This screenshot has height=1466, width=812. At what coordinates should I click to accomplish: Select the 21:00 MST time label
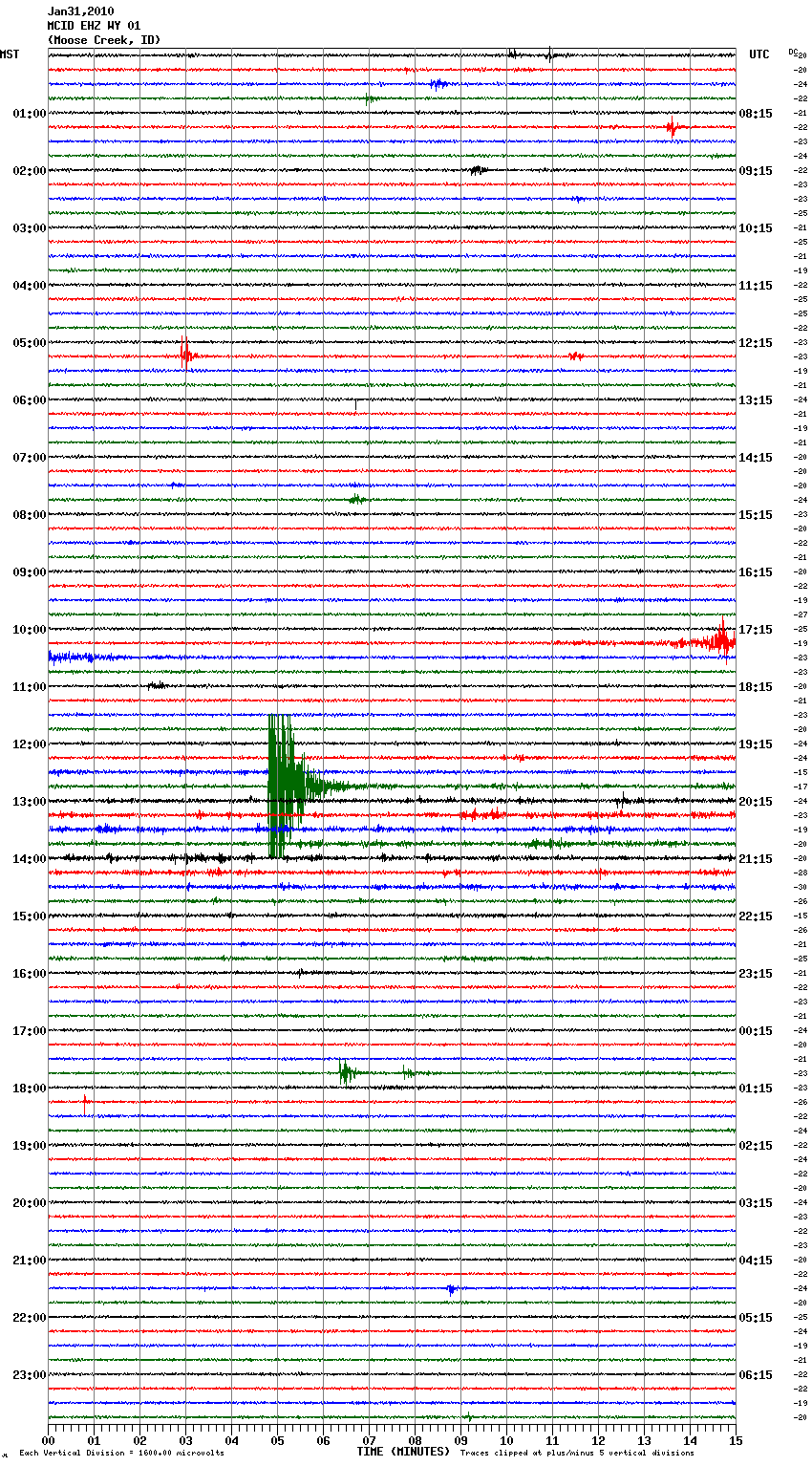pos(30,1261)
